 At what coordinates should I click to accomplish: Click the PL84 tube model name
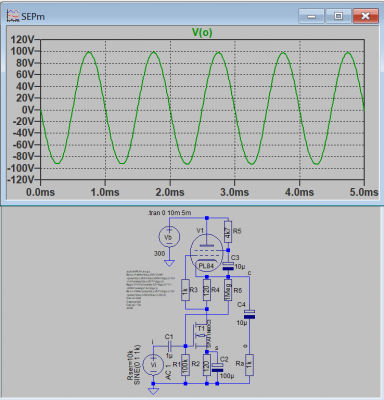(x=206, y=266)
